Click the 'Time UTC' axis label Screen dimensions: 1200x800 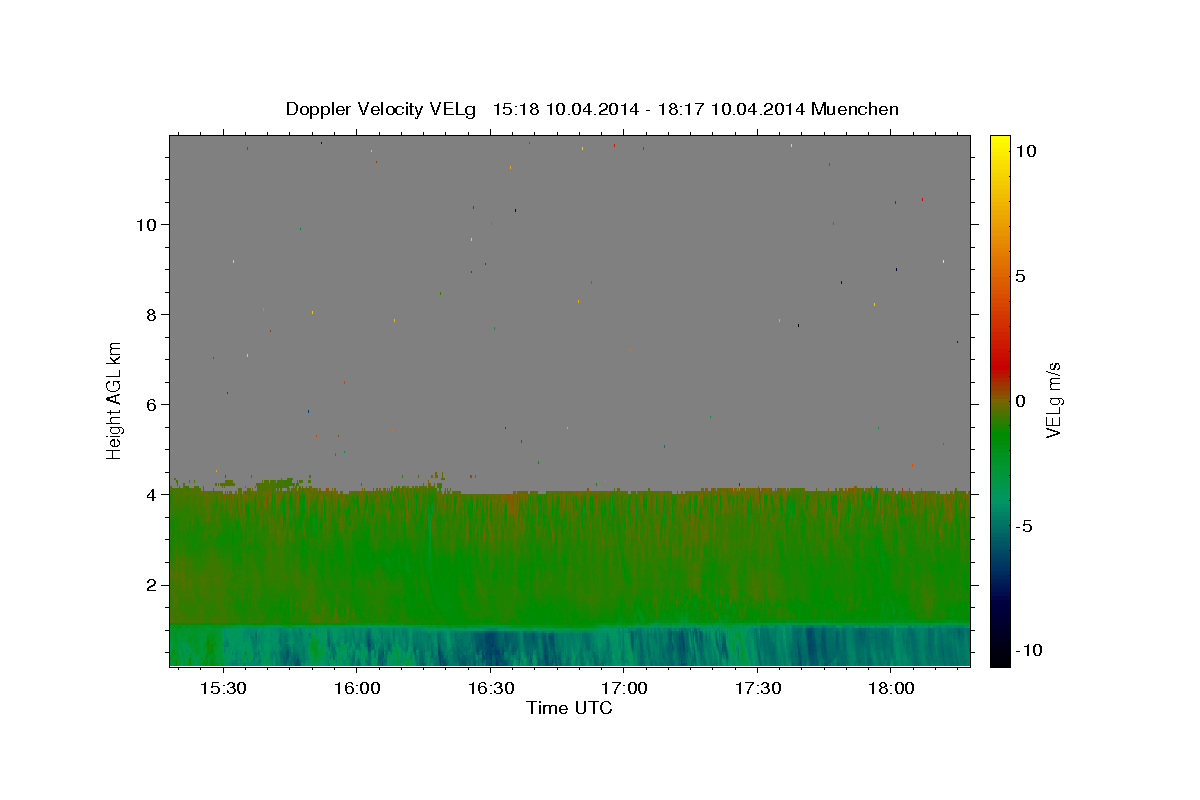click(x=569, y=708)
